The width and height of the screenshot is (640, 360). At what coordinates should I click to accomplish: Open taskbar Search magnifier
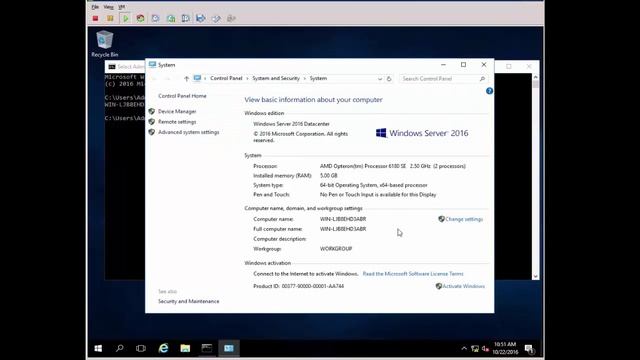(x=120, y=349)
